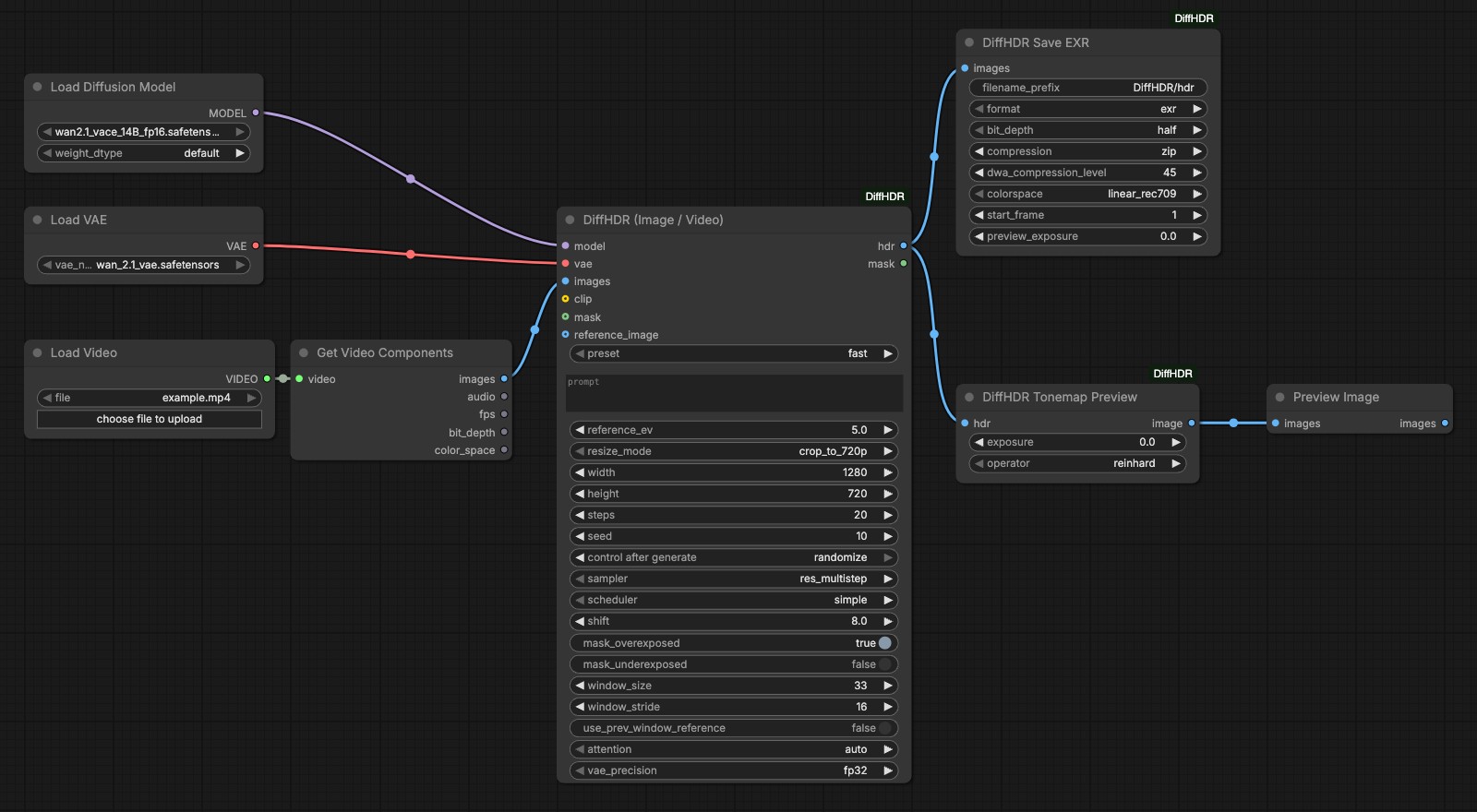
Task: Click the images input socket on DiffHDR Save EXR
Action: click(x=965, y=68)
